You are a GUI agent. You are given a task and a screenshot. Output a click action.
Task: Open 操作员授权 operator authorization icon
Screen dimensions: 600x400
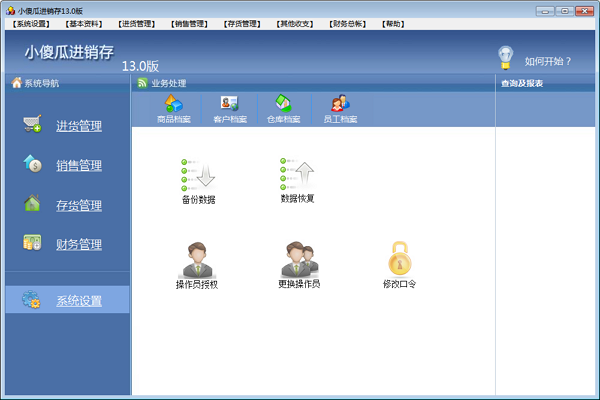(x=197, y=265)
